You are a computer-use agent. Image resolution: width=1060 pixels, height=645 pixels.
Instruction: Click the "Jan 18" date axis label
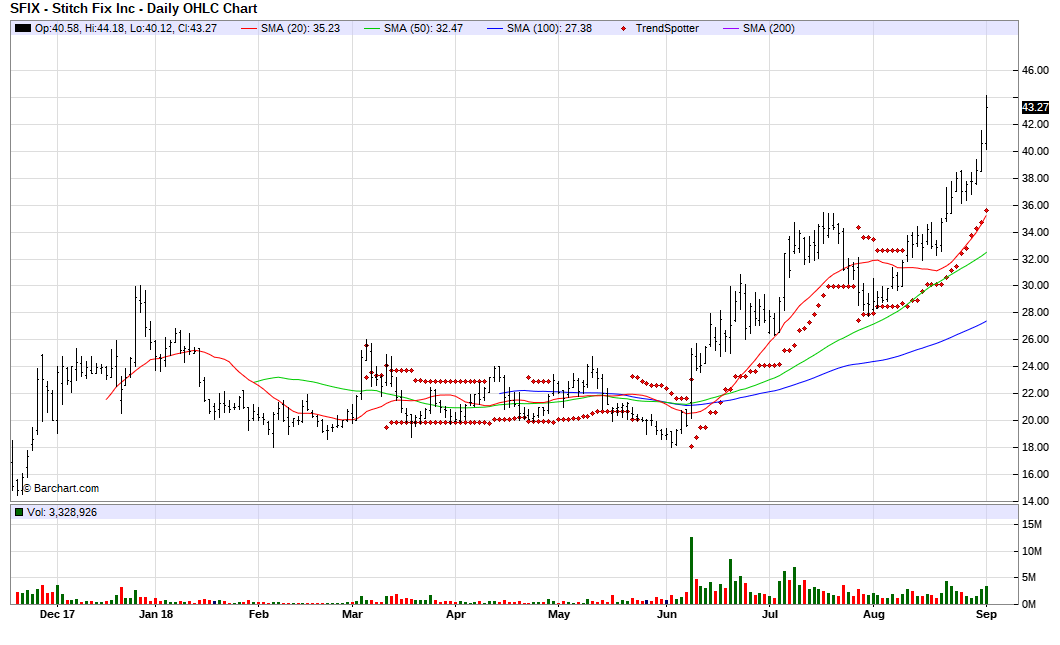point(156,614)
